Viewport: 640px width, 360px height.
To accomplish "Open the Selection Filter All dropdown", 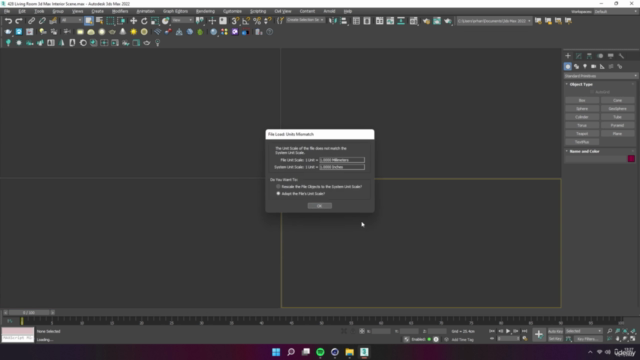I will coord(71,20).
